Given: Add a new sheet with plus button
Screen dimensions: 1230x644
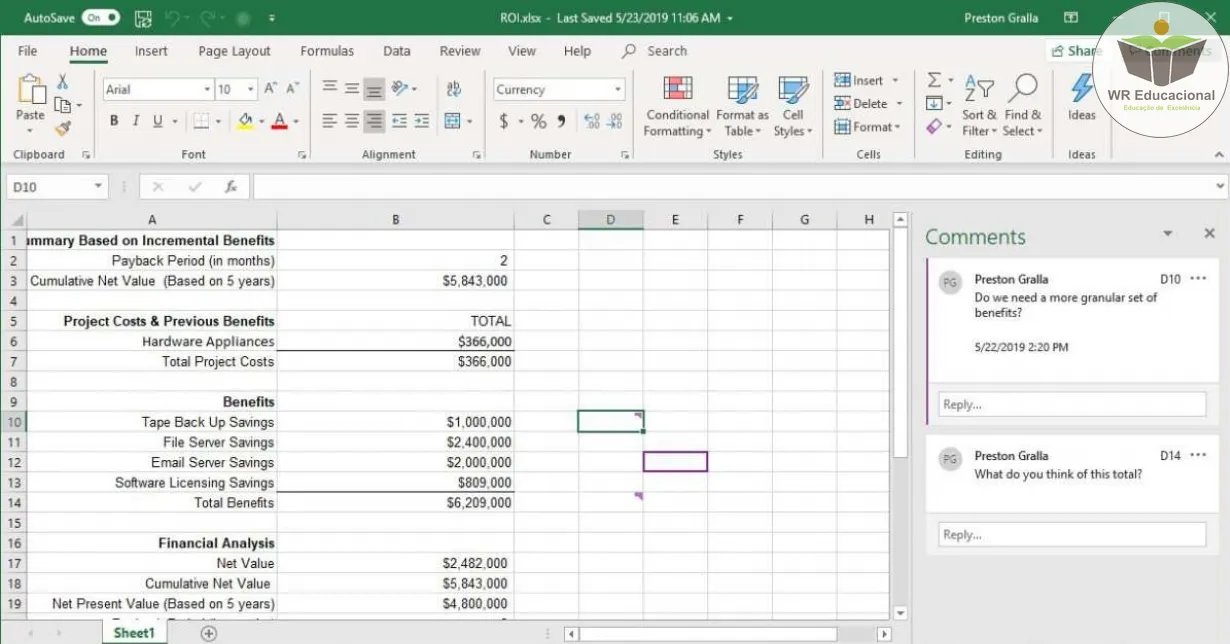Looking at the screenshot, I should [208, 633].
